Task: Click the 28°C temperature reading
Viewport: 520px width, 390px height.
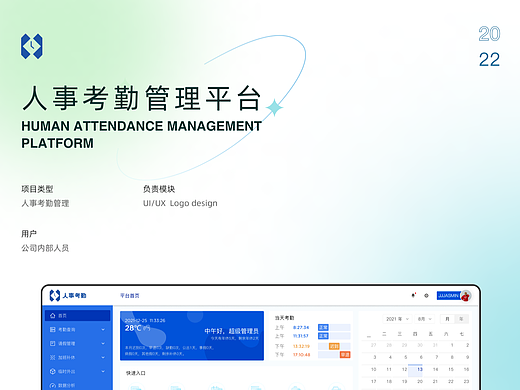Action: coord(133,328)
